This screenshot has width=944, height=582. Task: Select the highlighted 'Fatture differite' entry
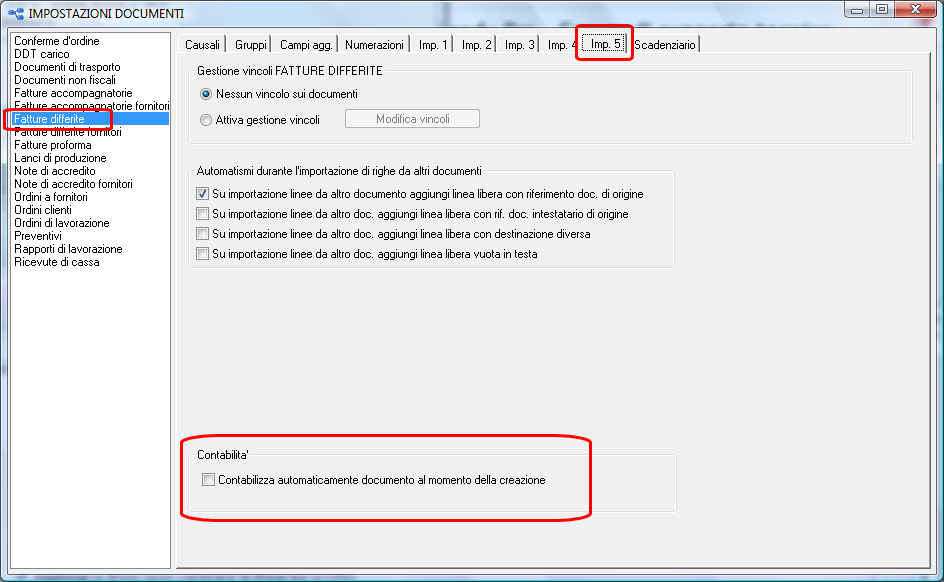(x=90, y=119)
